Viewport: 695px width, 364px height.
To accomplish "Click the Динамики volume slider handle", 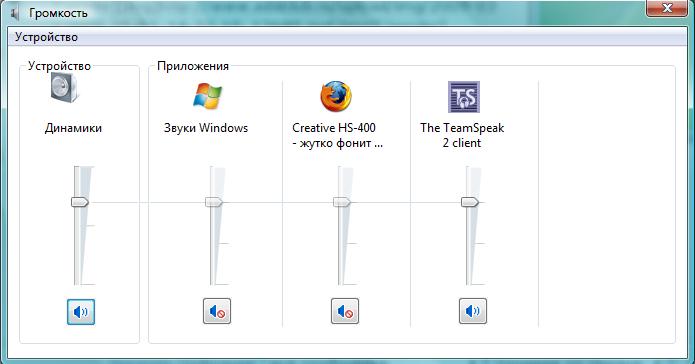I will (x=80, y=202).
